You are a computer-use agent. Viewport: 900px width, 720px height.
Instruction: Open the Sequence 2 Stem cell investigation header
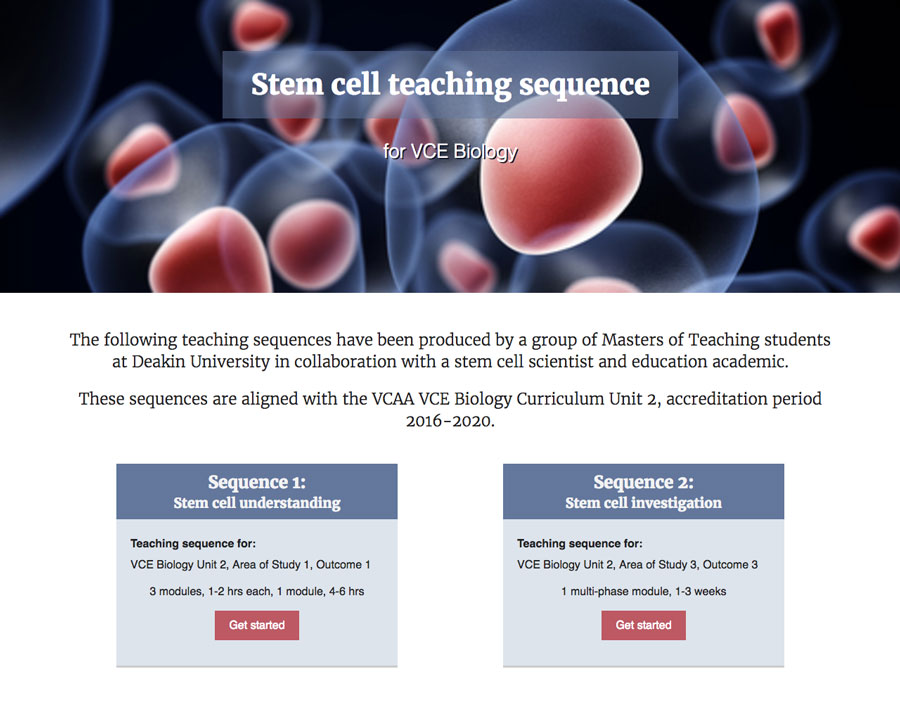[643, 491]
